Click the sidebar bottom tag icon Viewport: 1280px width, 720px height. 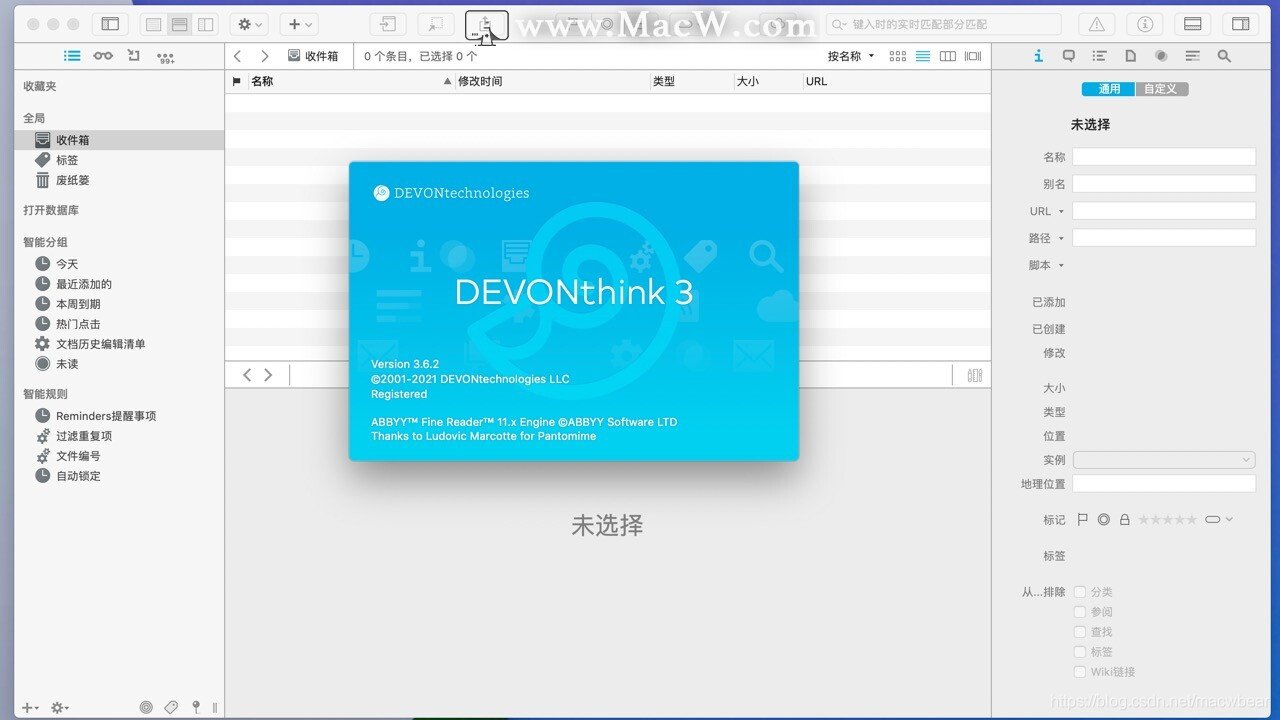click(x=171, y=707)
